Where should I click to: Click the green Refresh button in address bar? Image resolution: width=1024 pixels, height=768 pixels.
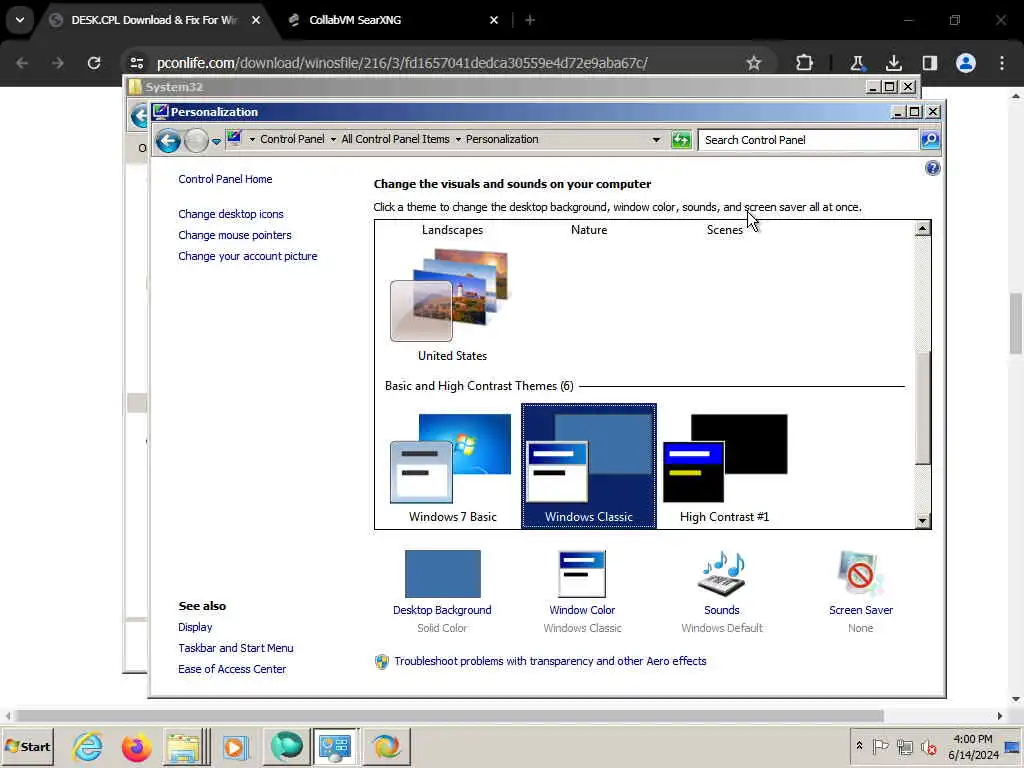pyautogui.click(x=681, y=140)
